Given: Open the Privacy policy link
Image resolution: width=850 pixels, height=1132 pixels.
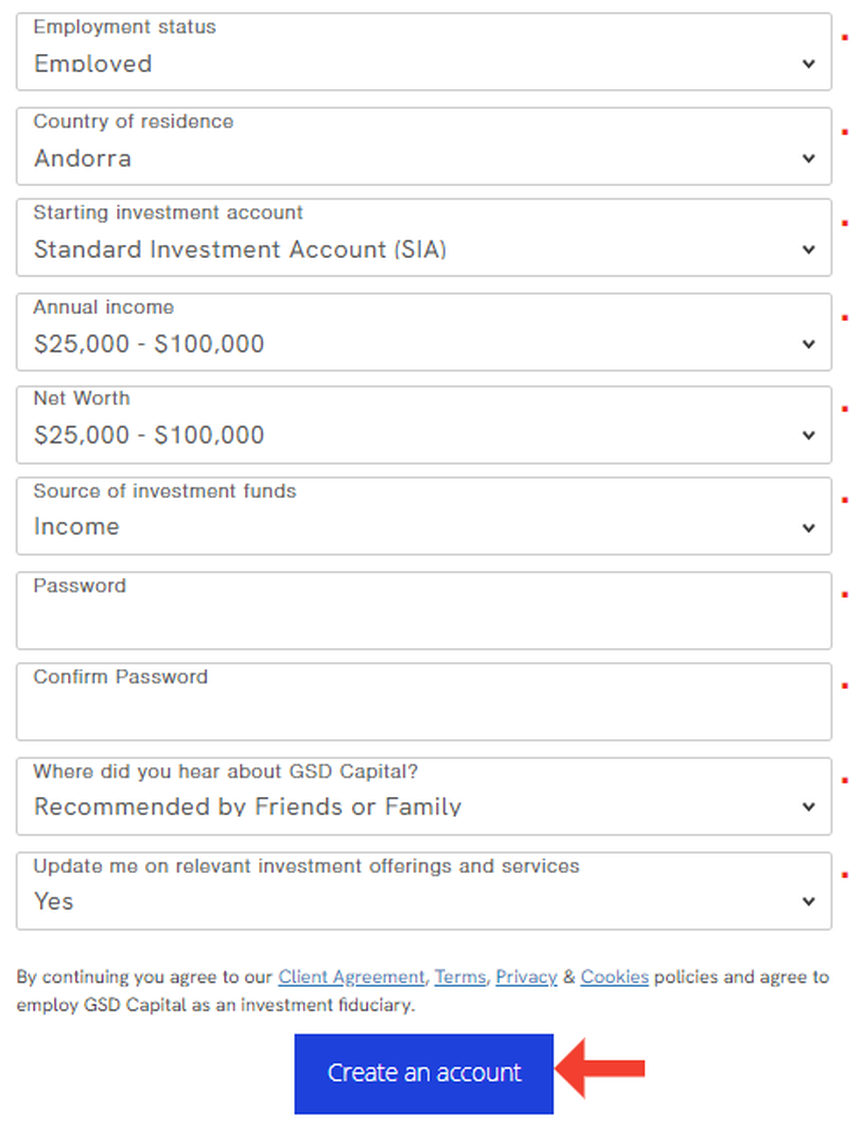Looking at the screenshot, I should [526, 977].
